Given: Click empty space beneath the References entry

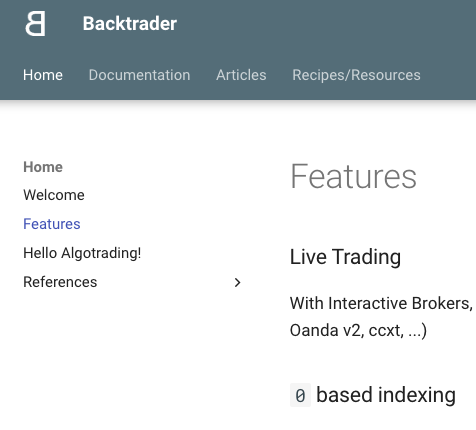Looking at the screenshot, I should coord(133,350).
